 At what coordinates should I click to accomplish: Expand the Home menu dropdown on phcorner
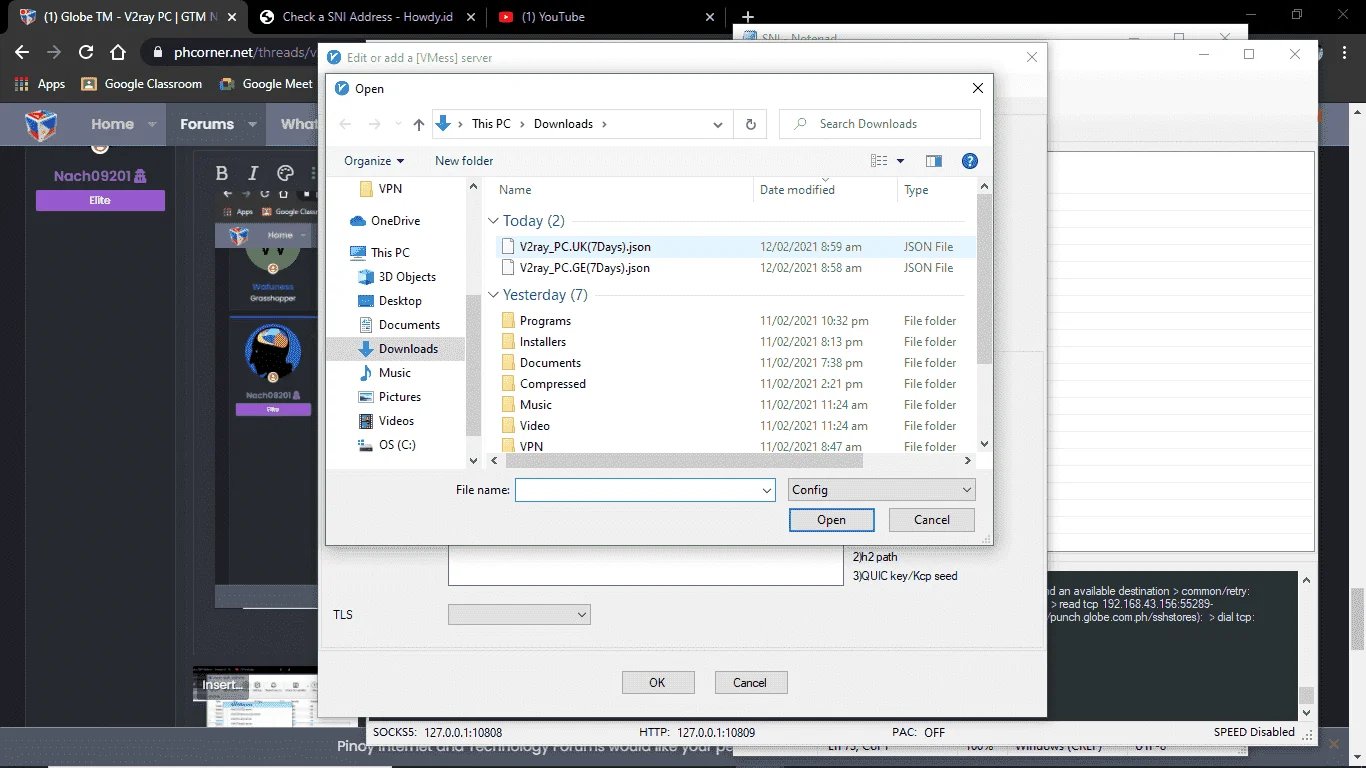[x=152, y=125]
